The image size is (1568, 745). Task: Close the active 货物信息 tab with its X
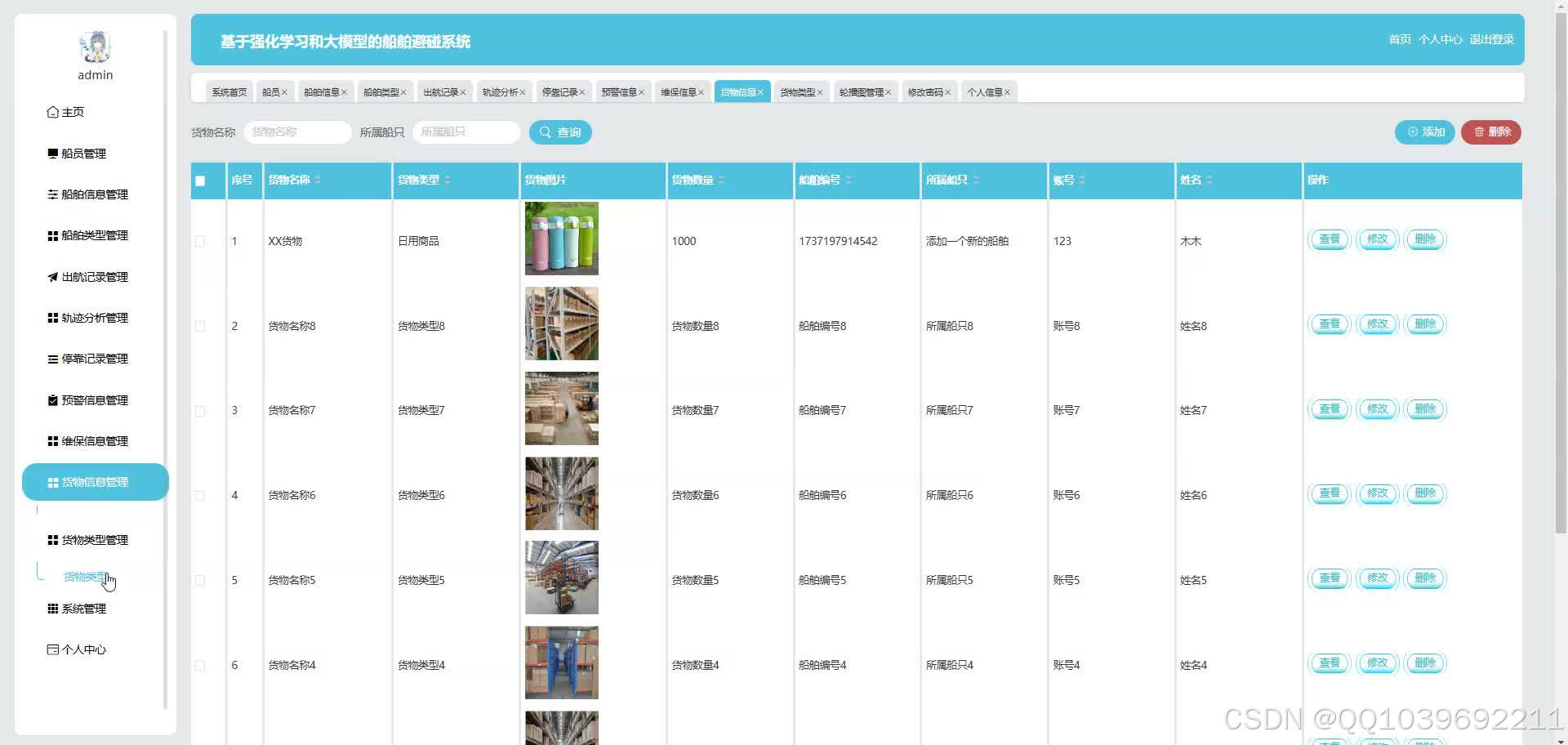(760, 92)
